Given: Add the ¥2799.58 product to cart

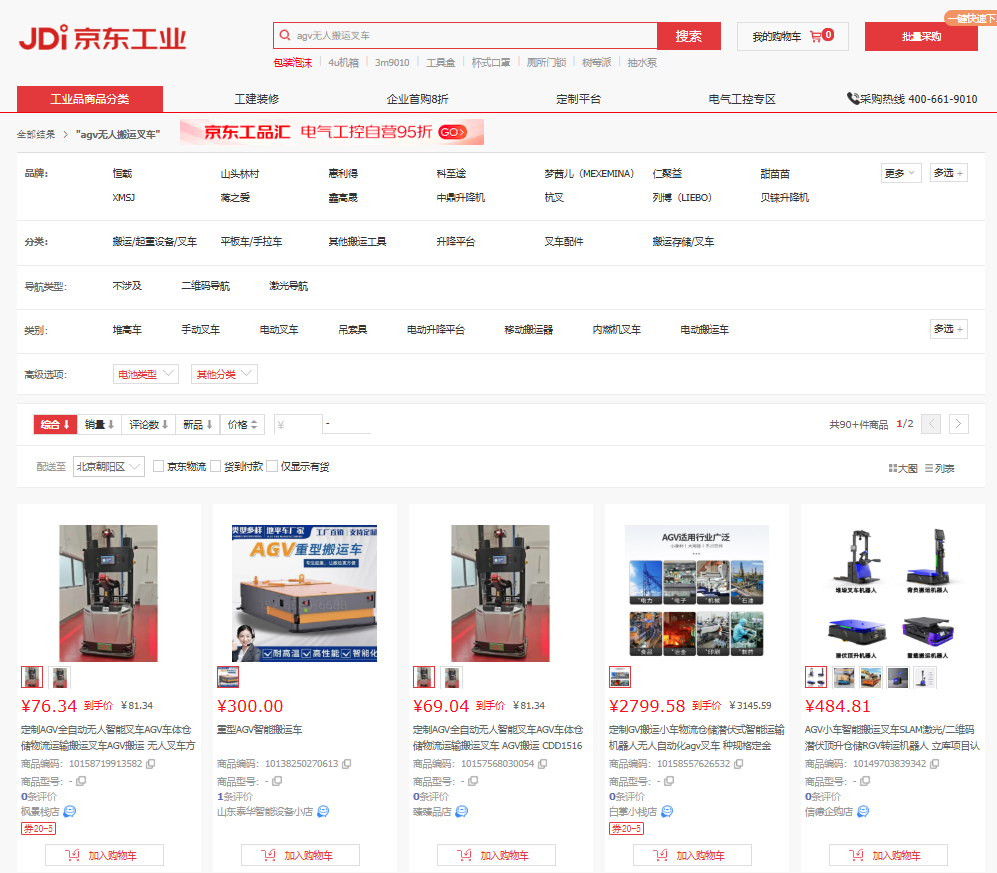Looking at the screenshot, I should click(692, 855).
